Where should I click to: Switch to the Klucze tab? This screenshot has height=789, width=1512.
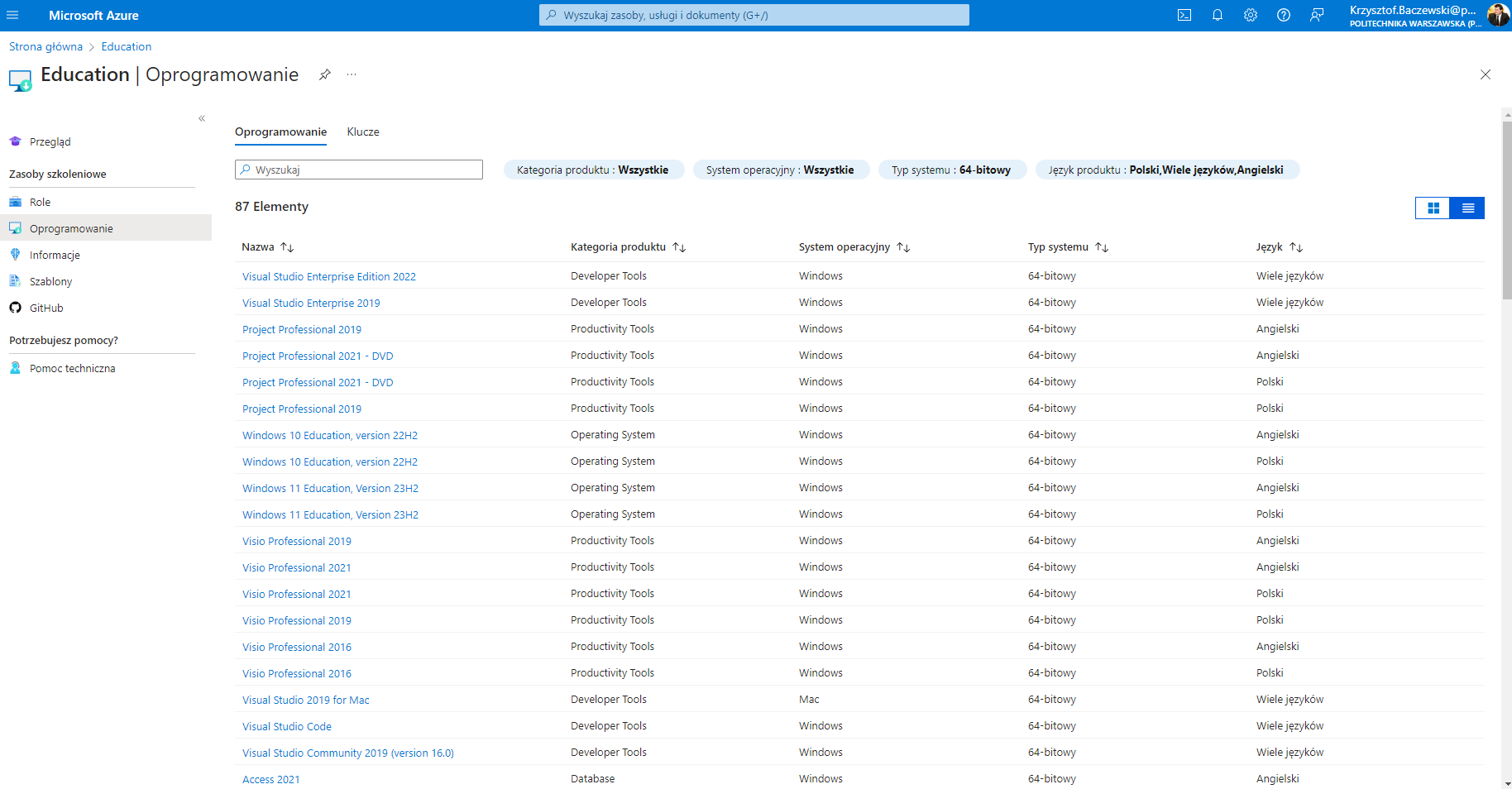tap(363, 131)
